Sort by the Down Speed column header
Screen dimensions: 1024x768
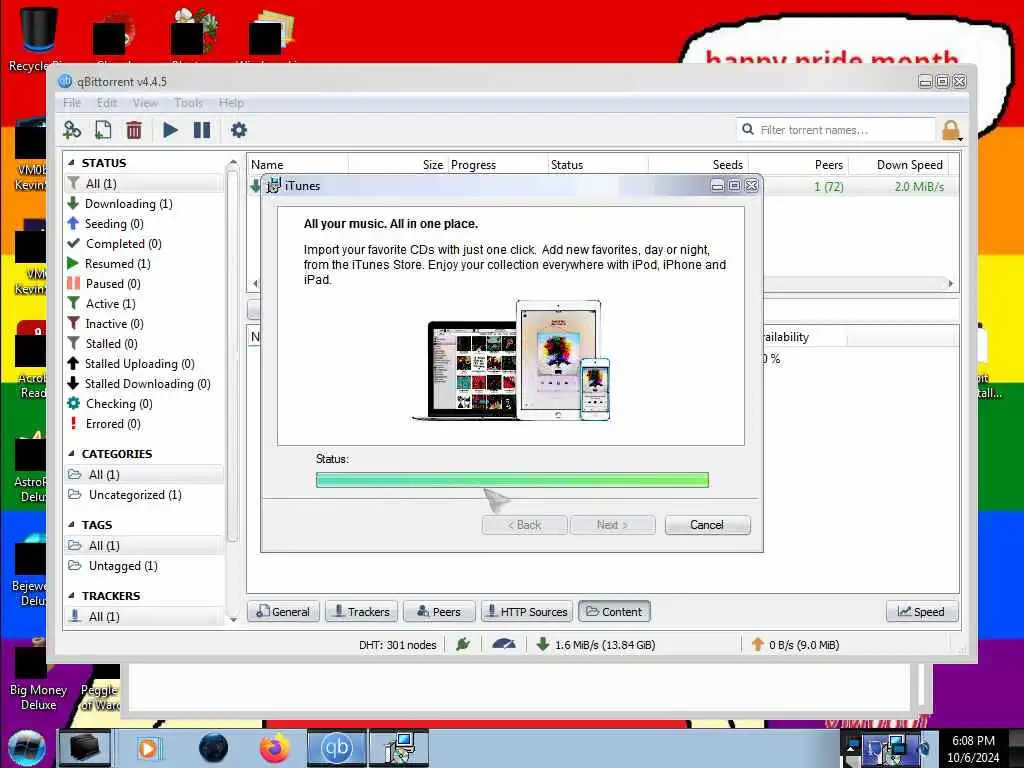898,165
